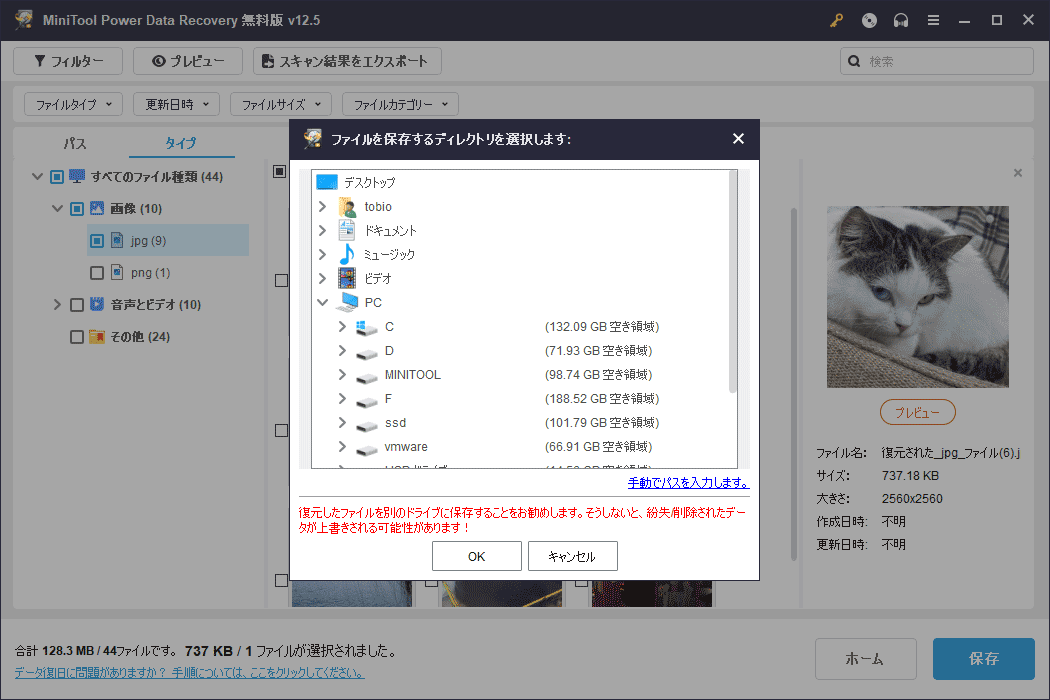
Task: Select the vmware drive icon
Action: point(367,449)
